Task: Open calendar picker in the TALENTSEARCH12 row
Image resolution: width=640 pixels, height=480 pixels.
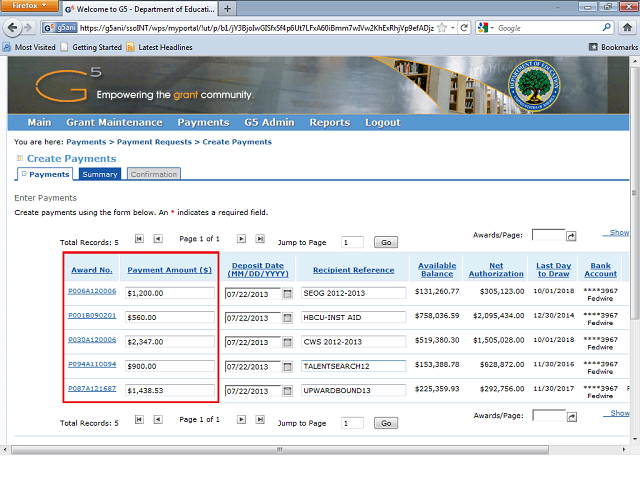Action: point(288,367)
